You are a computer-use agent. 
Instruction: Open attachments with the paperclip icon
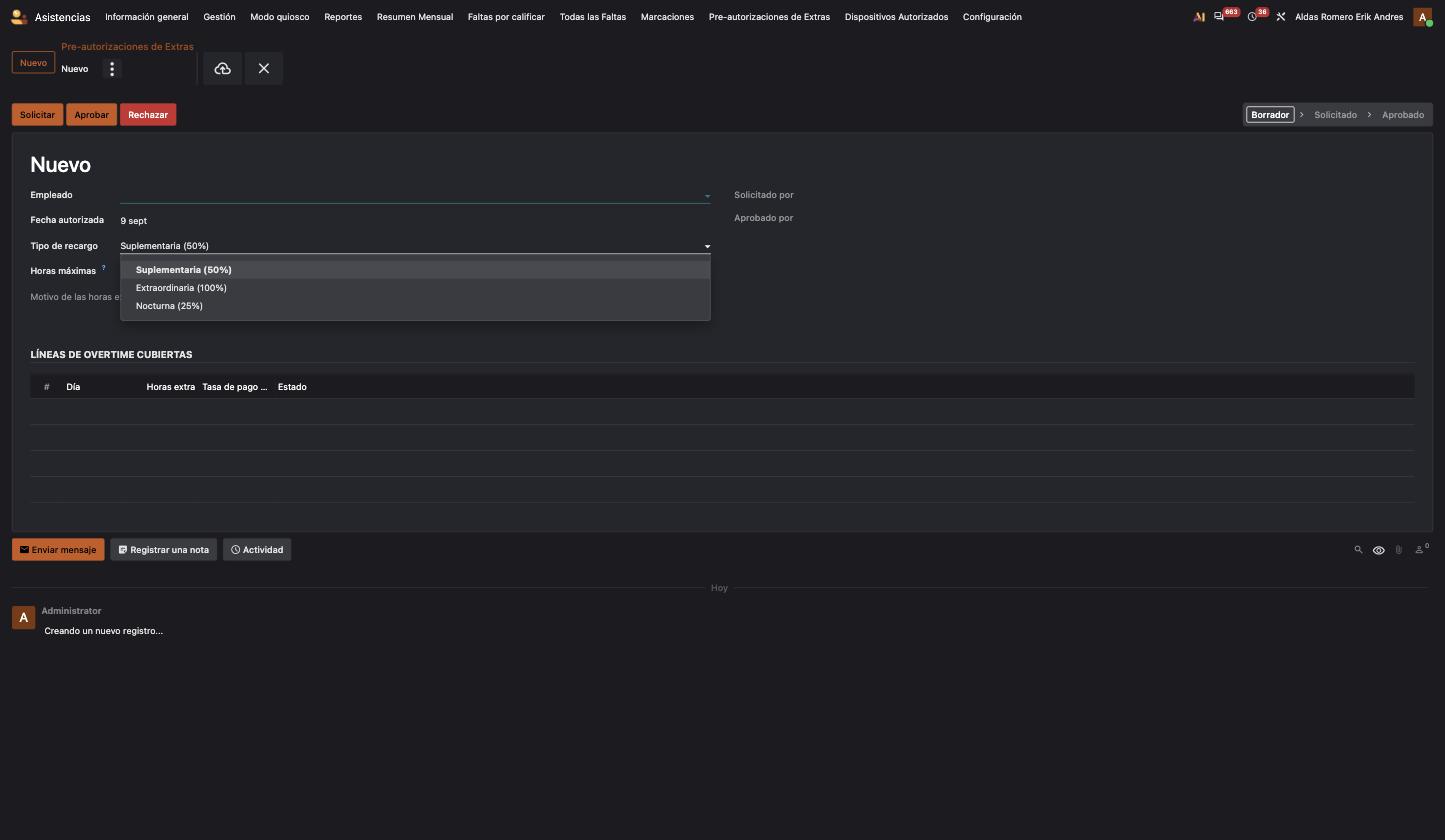pyautogui.click(x=1399, y=550)
